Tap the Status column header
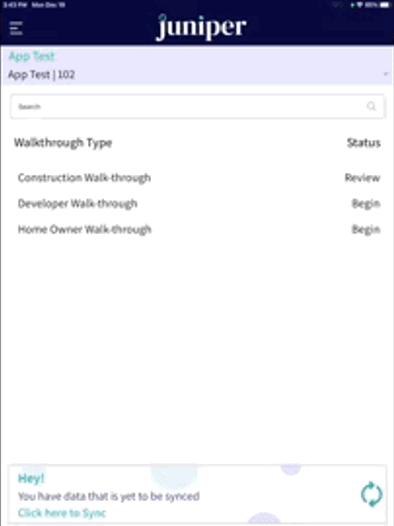Image resolution: width=394 pixels, height=526 pixels. pos(364,143)
